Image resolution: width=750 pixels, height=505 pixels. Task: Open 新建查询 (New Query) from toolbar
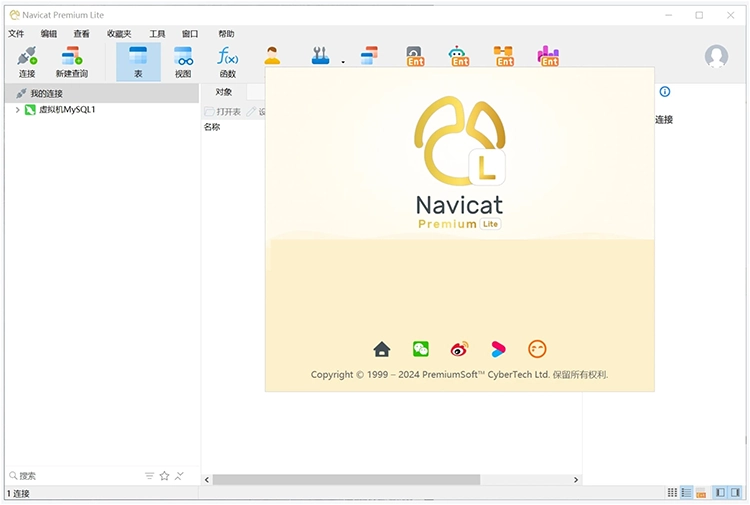click(x=71, y=61)
